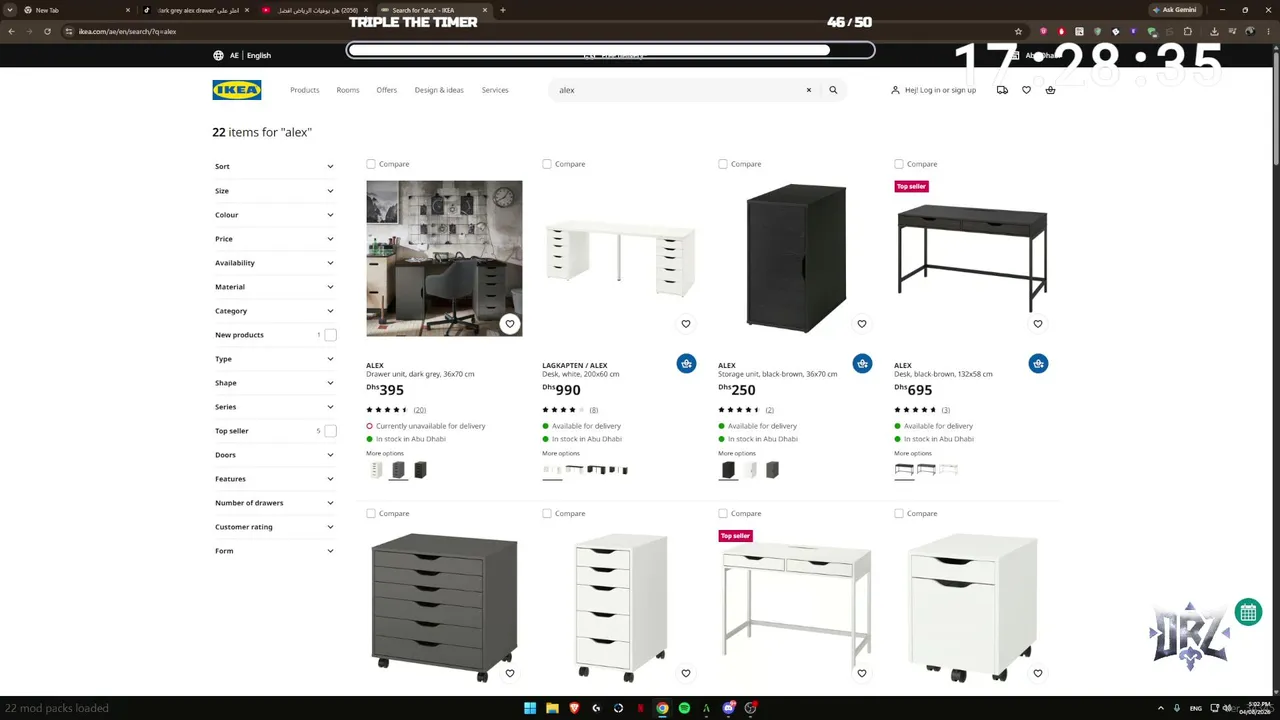This screenshot has height=720, width=1280.
Task: Open a new browser tab
Action: pos(502,10)
